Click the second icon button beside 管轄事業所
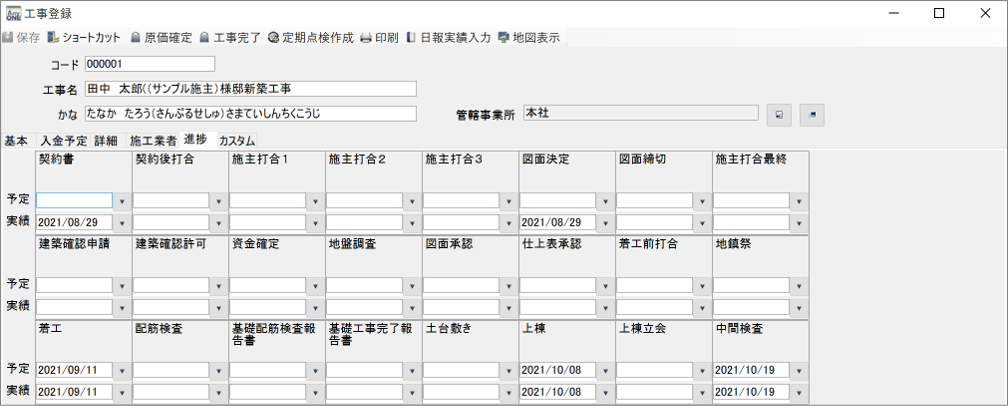The image size is (1008, 406). (x=812, y=115)
